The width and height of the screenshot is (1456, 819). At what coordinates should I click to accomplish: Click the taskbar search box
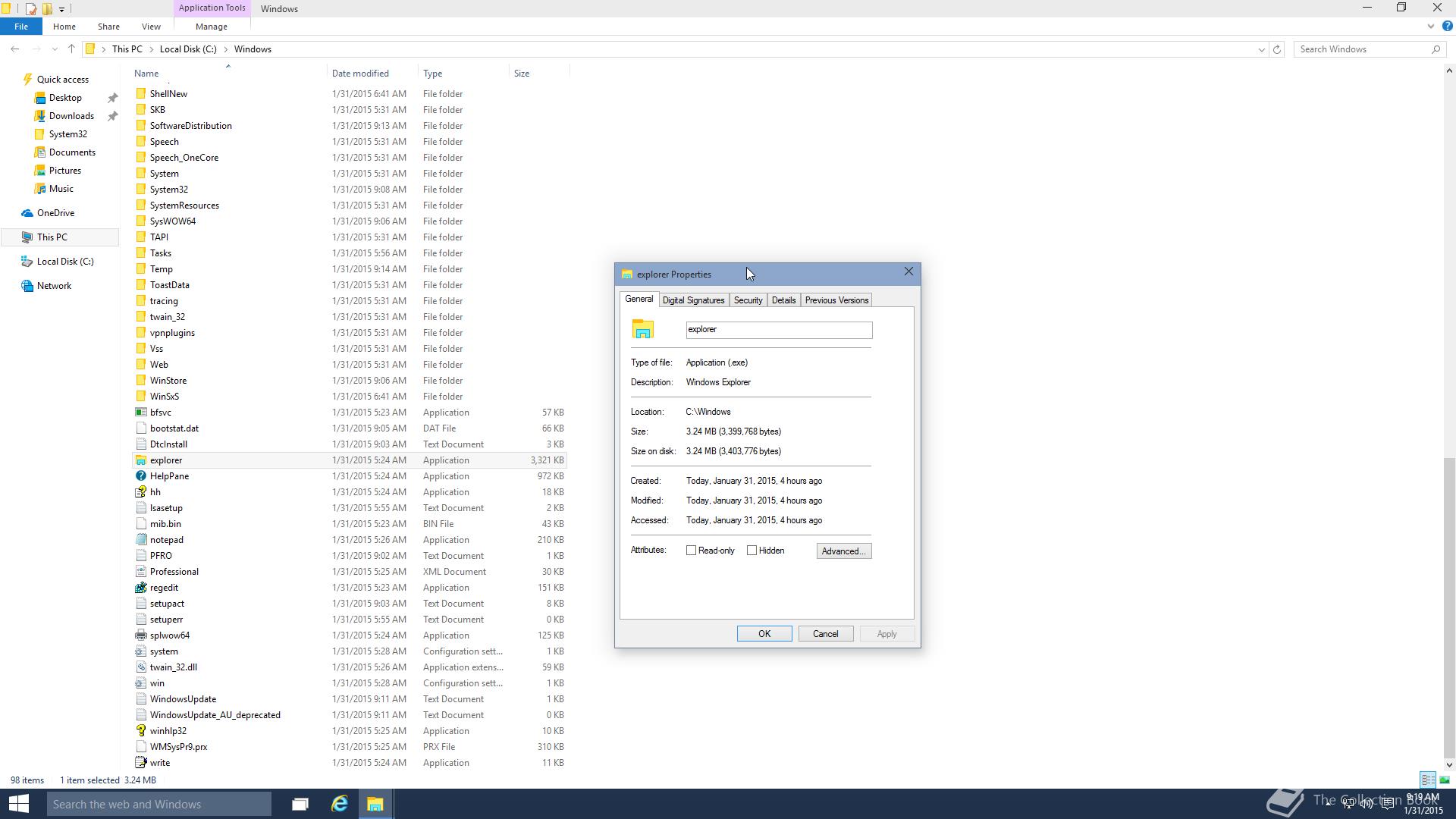coord(159,804)
